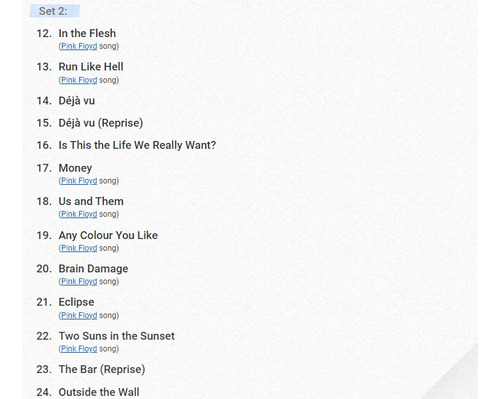Select the Eclipse song title
500x399 pixels.
(76, 302)
